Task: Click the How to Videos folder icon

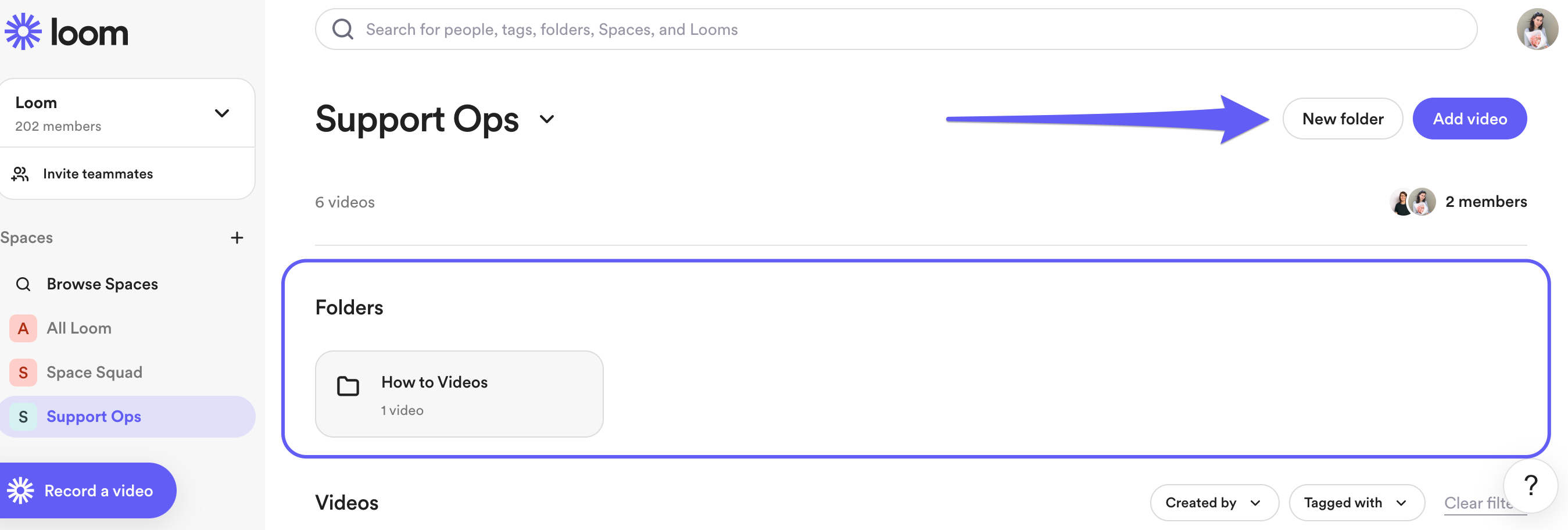Action: (348, 386)
